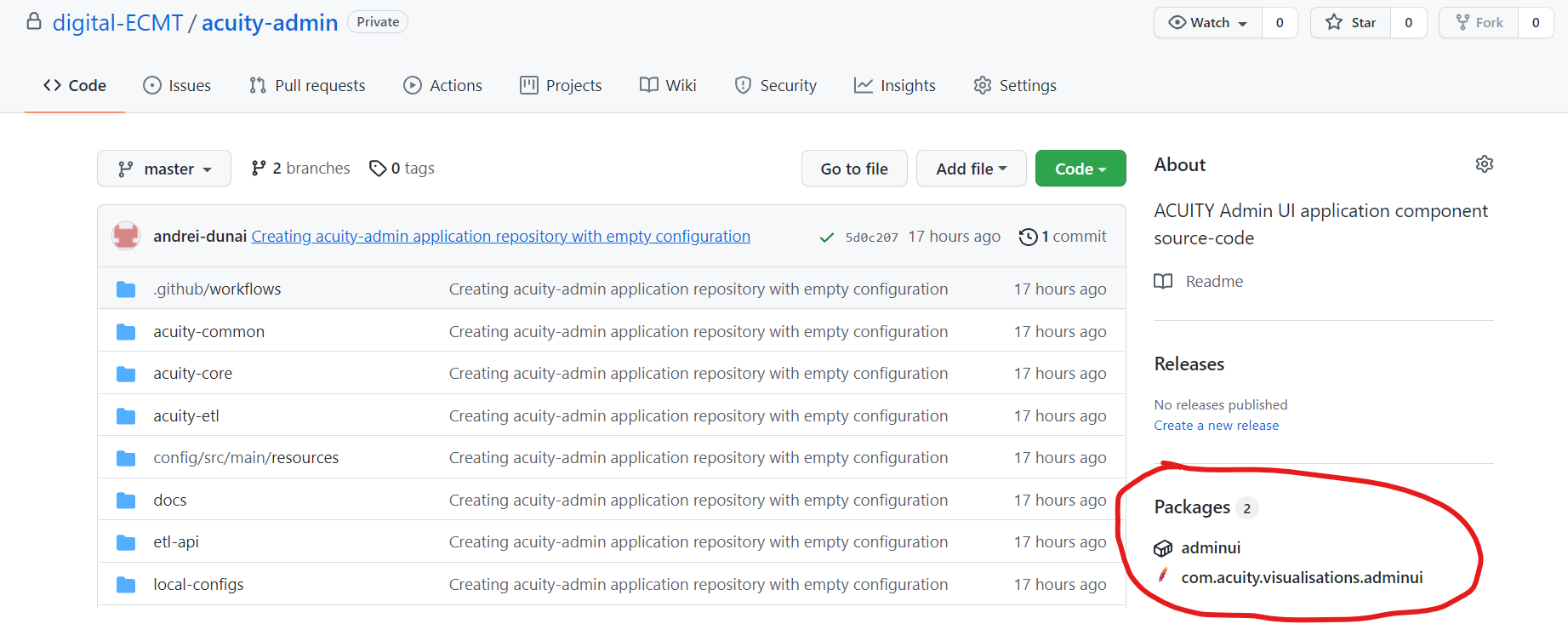Open the stargazers count beside Star

click(1409, 23)
